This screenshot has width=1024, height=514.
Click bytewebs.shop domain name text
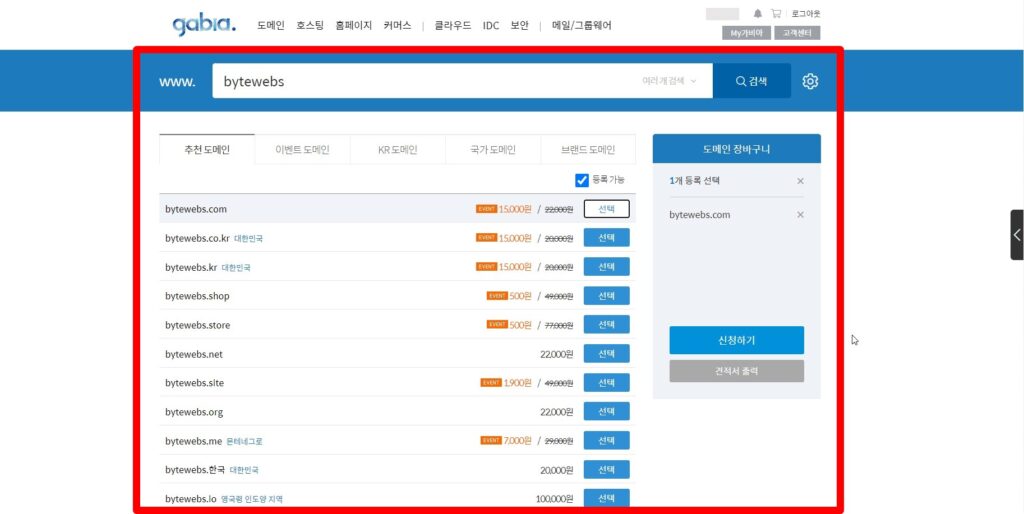point(197,297)
